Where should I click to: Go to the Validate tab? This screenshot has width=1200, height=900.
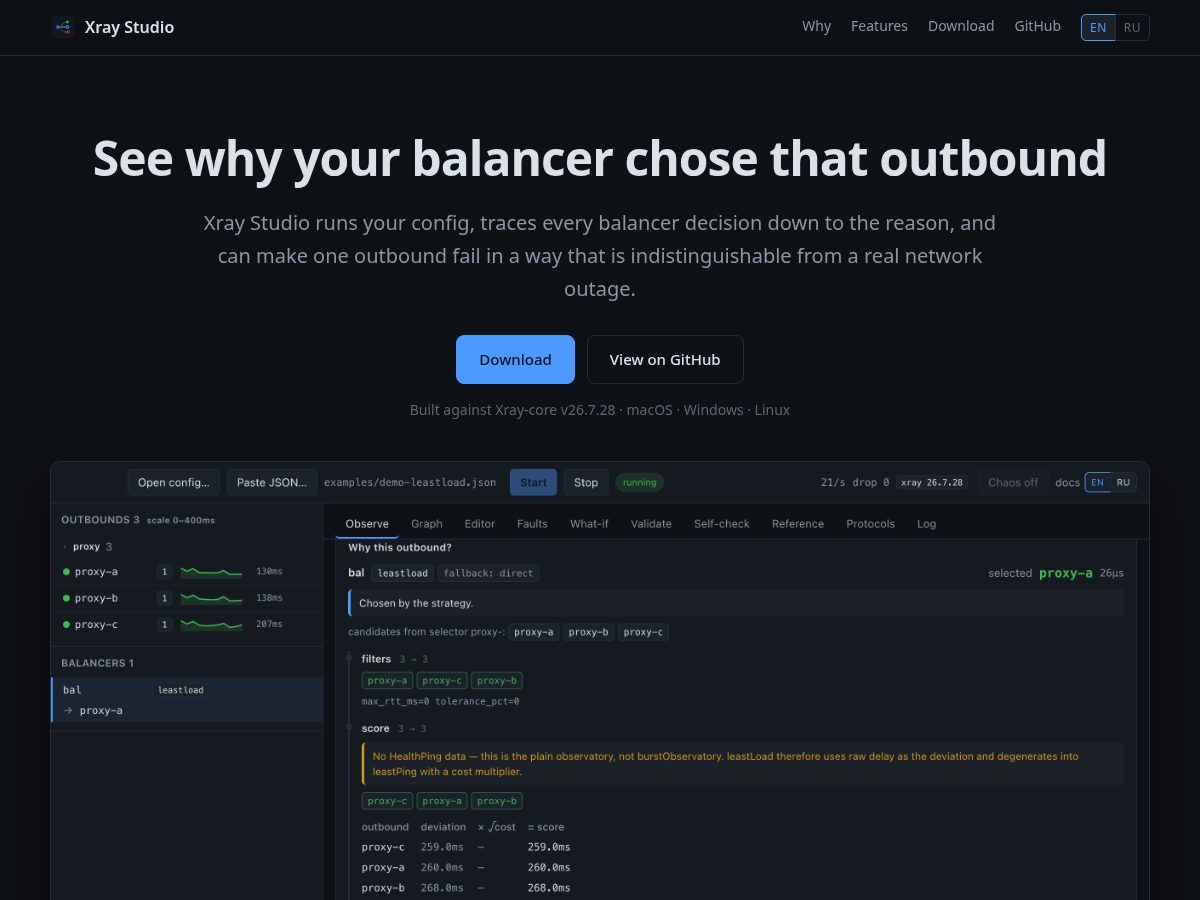[x=651, y=523]
